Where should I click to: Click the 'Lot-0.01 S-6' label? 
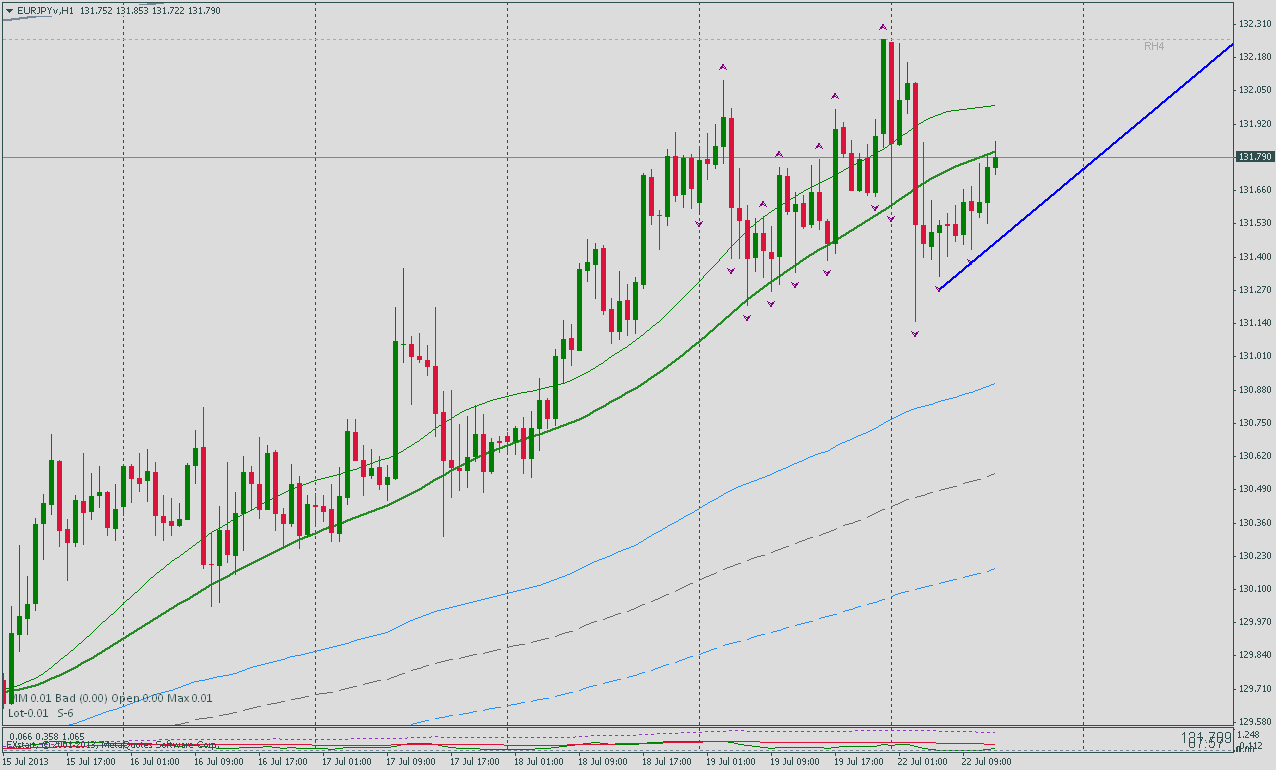40,713
